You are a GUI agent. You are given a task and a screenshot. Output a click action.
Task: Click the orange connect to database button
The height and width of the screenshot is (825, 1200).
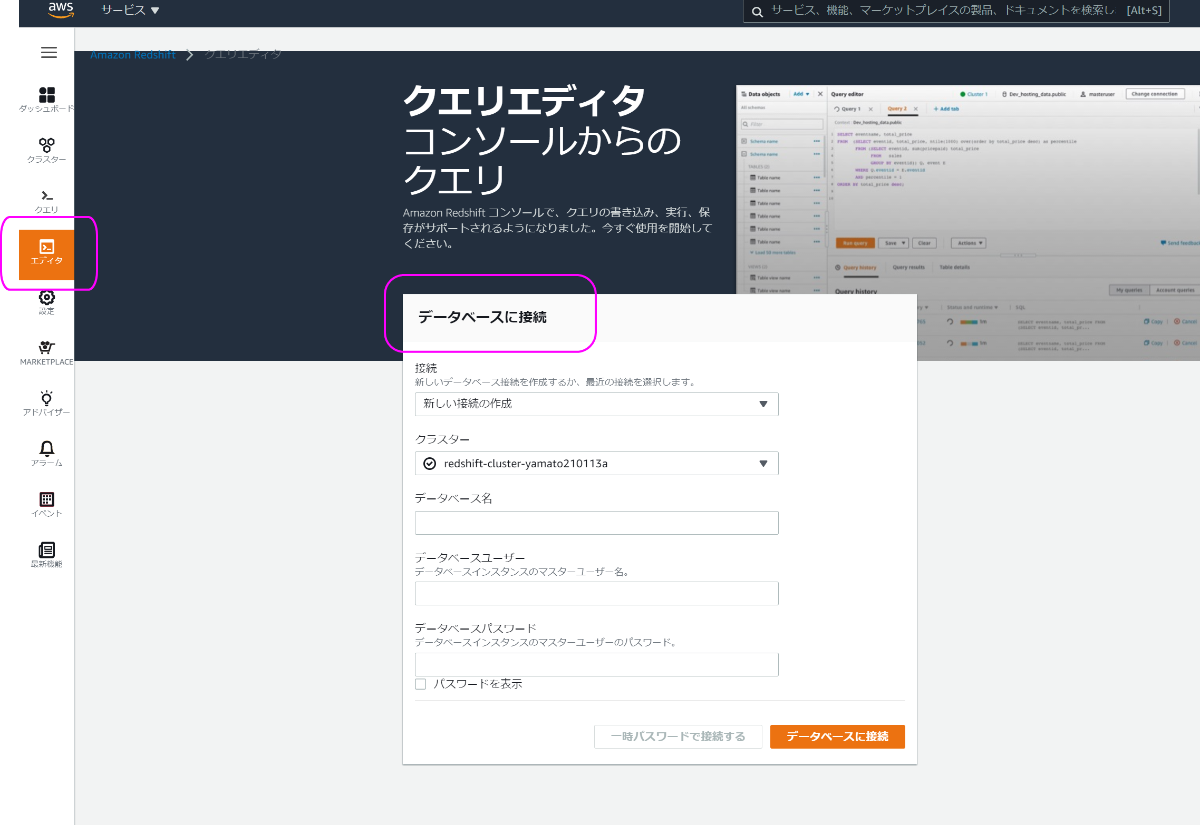coord(837,737)
